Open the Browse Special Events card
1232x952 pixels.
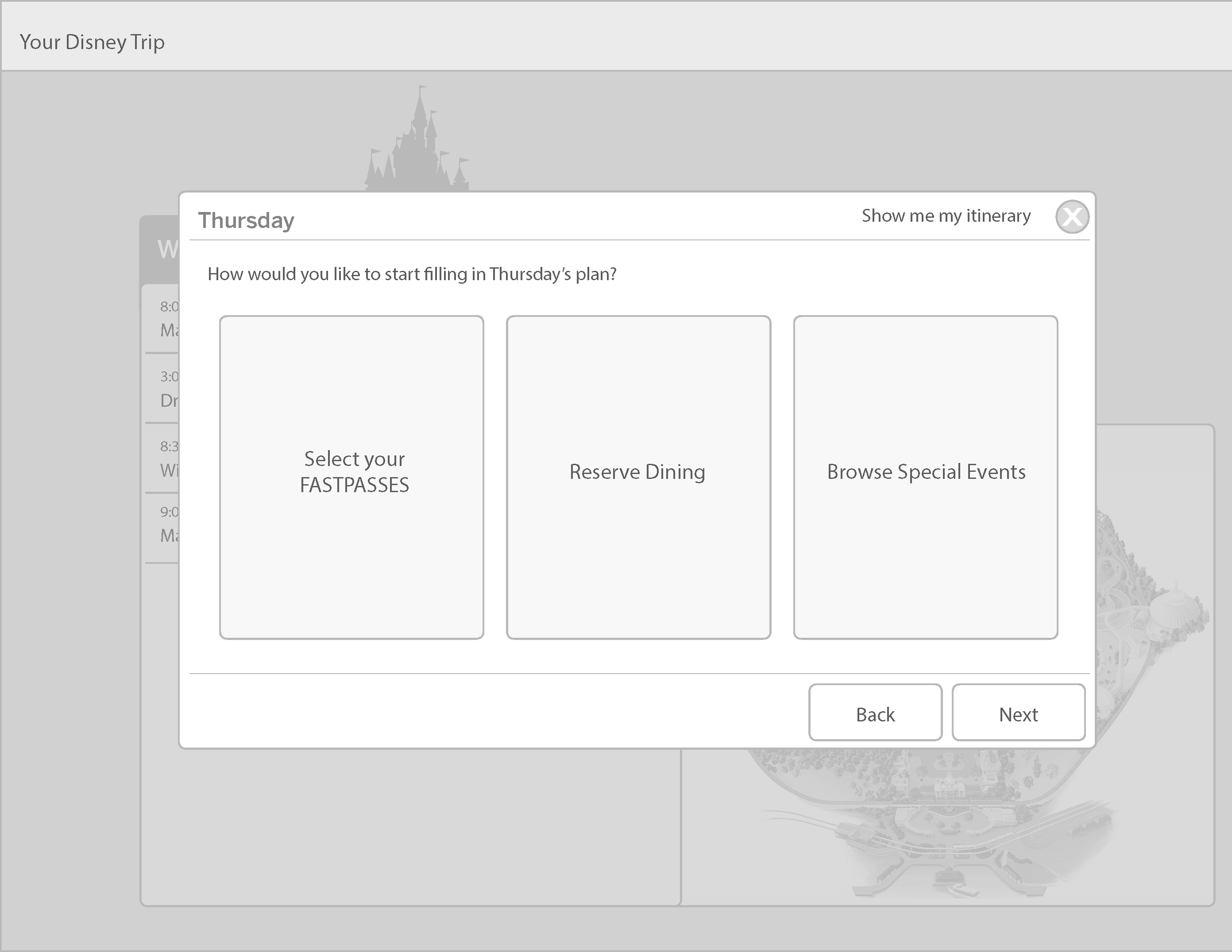pos(925,477)
